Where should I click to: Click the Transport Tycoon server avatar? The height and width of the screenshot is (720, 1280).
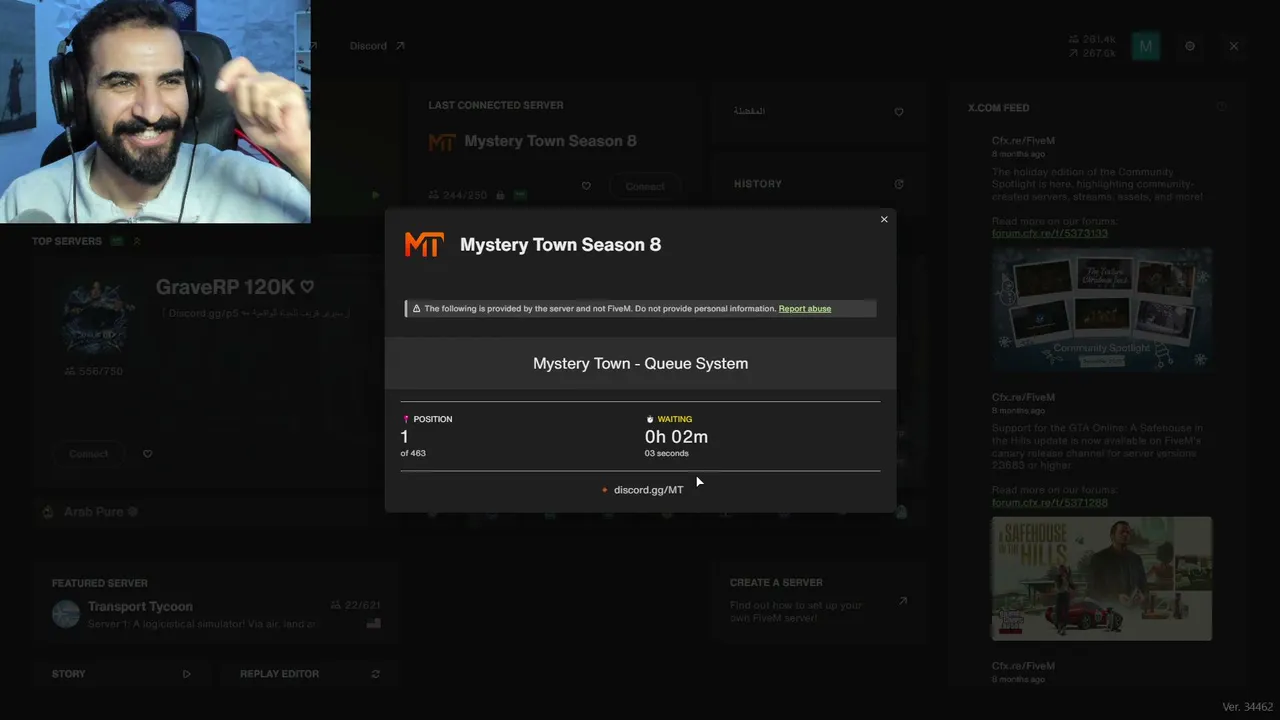[66, 614]
